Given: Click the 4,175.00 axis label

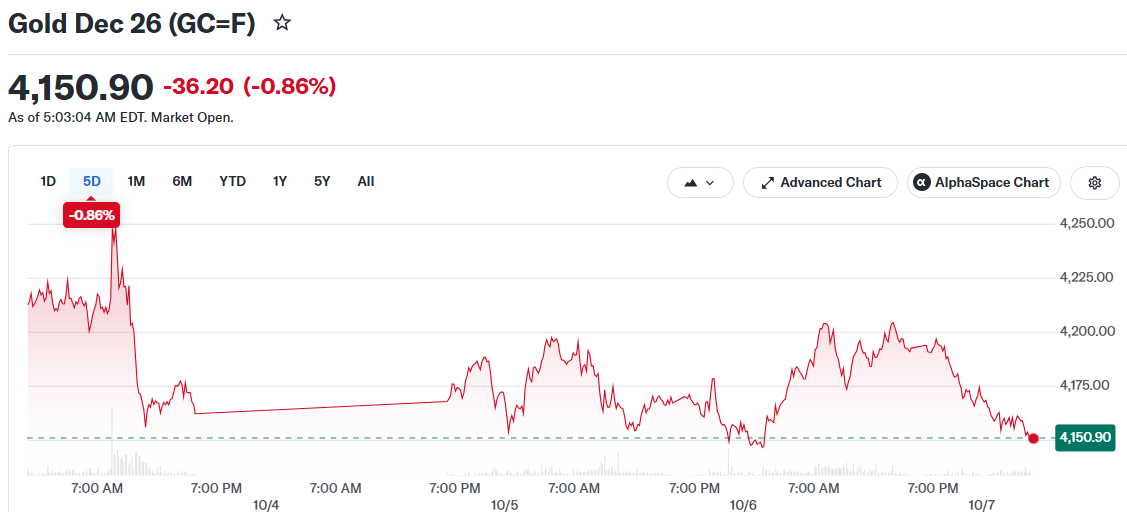Looking at the screenshot, I should pyautogui.click(x=1087, y=385).
